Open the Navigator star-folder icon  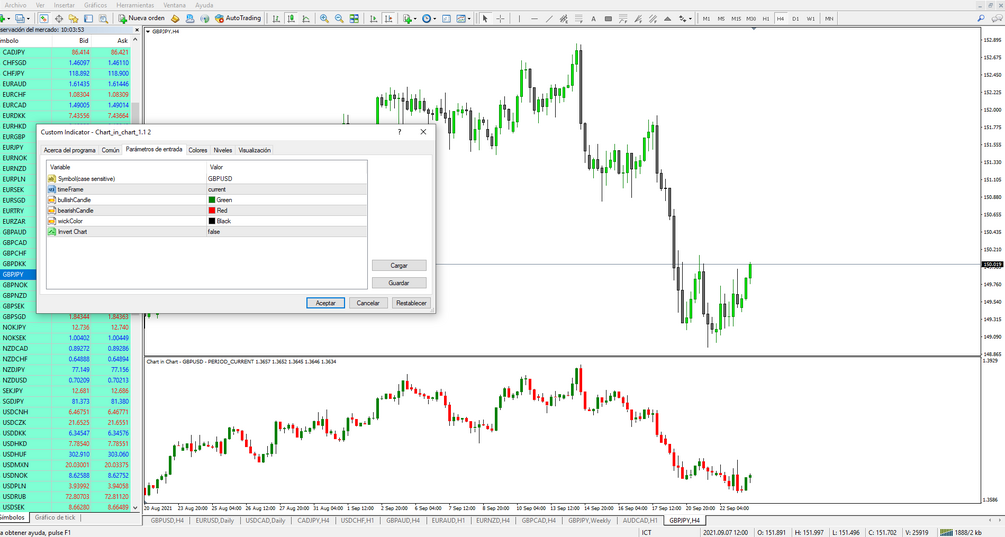click(73, 19)
